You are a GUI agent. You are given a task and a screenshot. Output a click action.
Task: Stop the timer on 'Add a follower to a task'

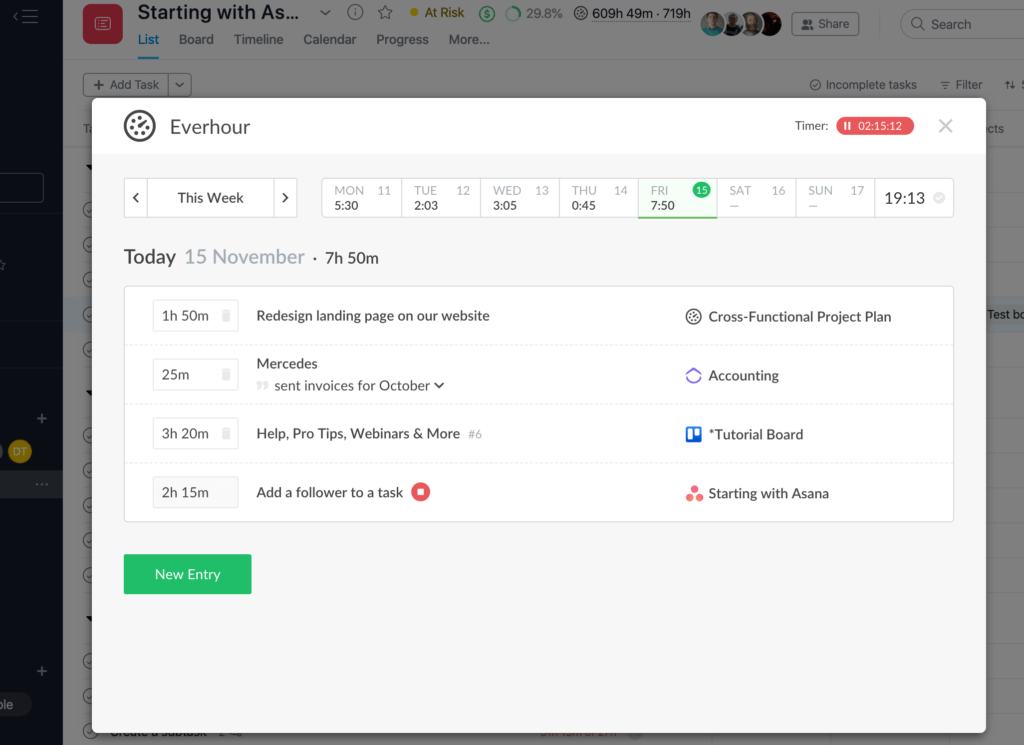point(420,492)
